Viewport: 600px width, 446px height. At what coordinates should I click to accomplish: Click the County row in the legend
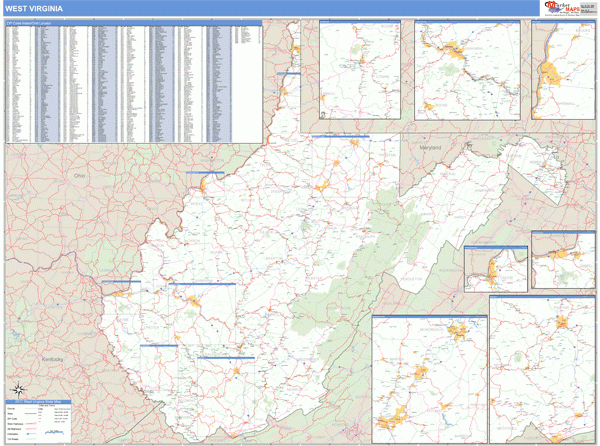[x=22, y=409]
